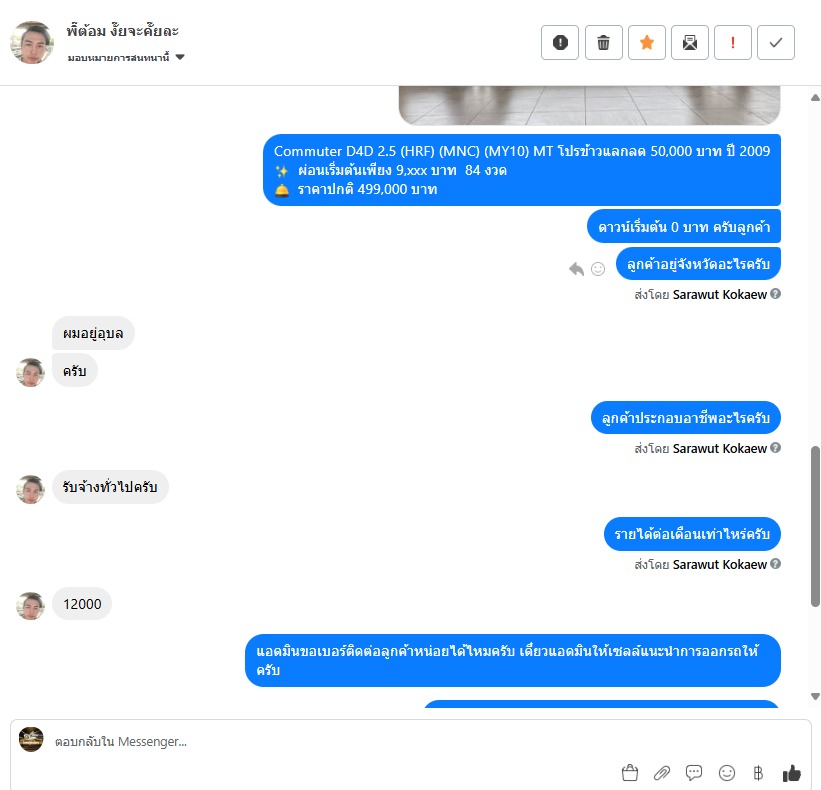Open the profile of พี่ต้อม in header
This screenshot has height=790, width=821.
[x=32, y=42]
